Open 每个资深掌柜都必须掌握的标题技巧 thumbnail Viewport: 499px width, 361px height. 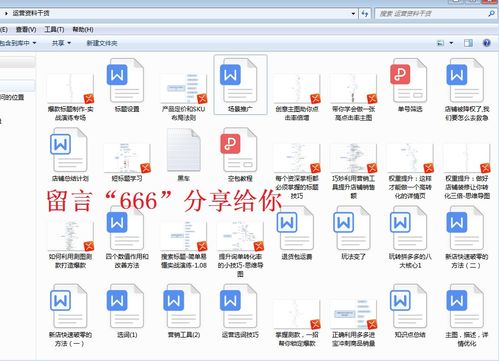point(297,158)
